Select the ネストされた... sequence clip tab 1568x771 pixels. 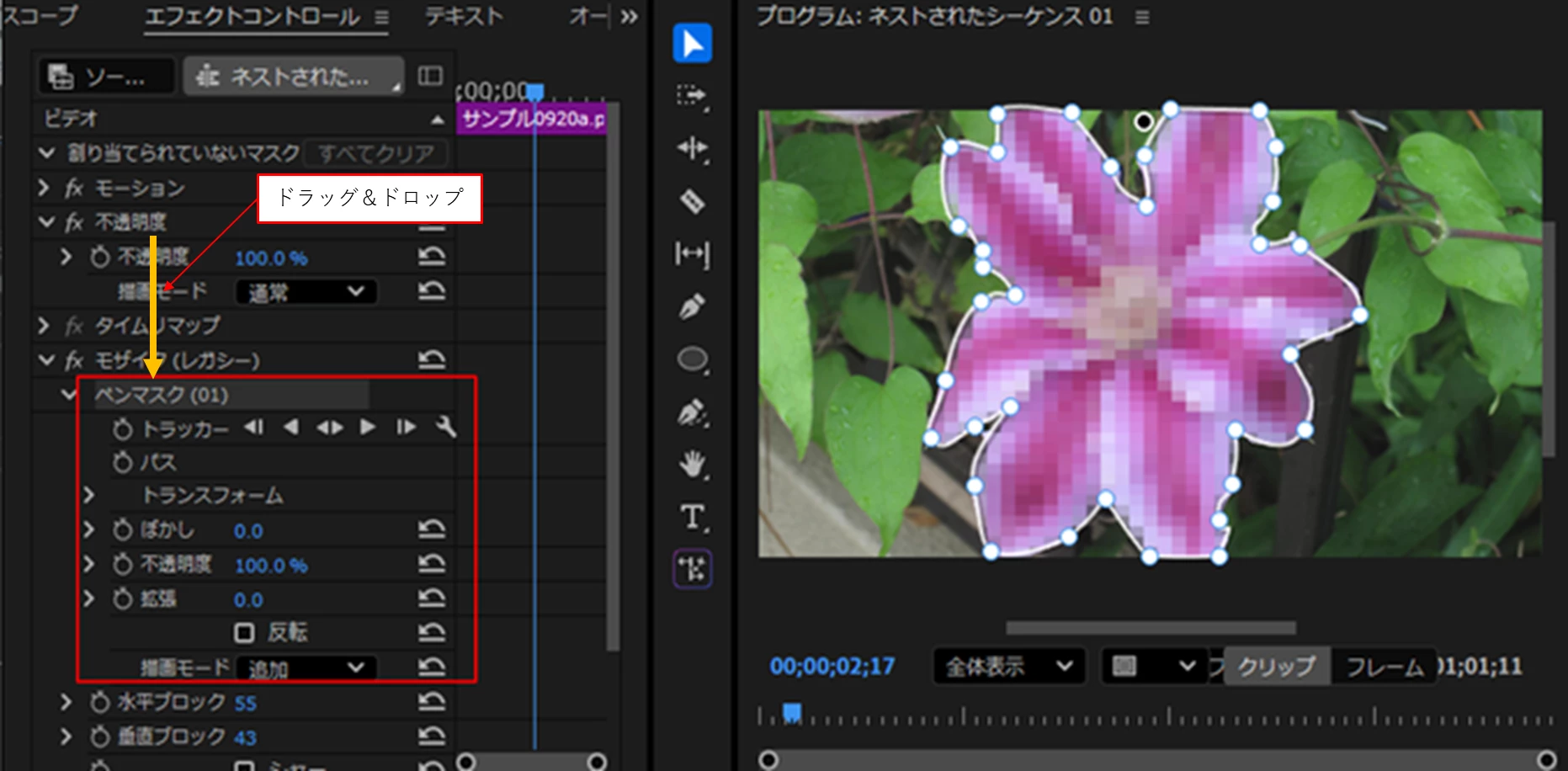tap(294, 76)
